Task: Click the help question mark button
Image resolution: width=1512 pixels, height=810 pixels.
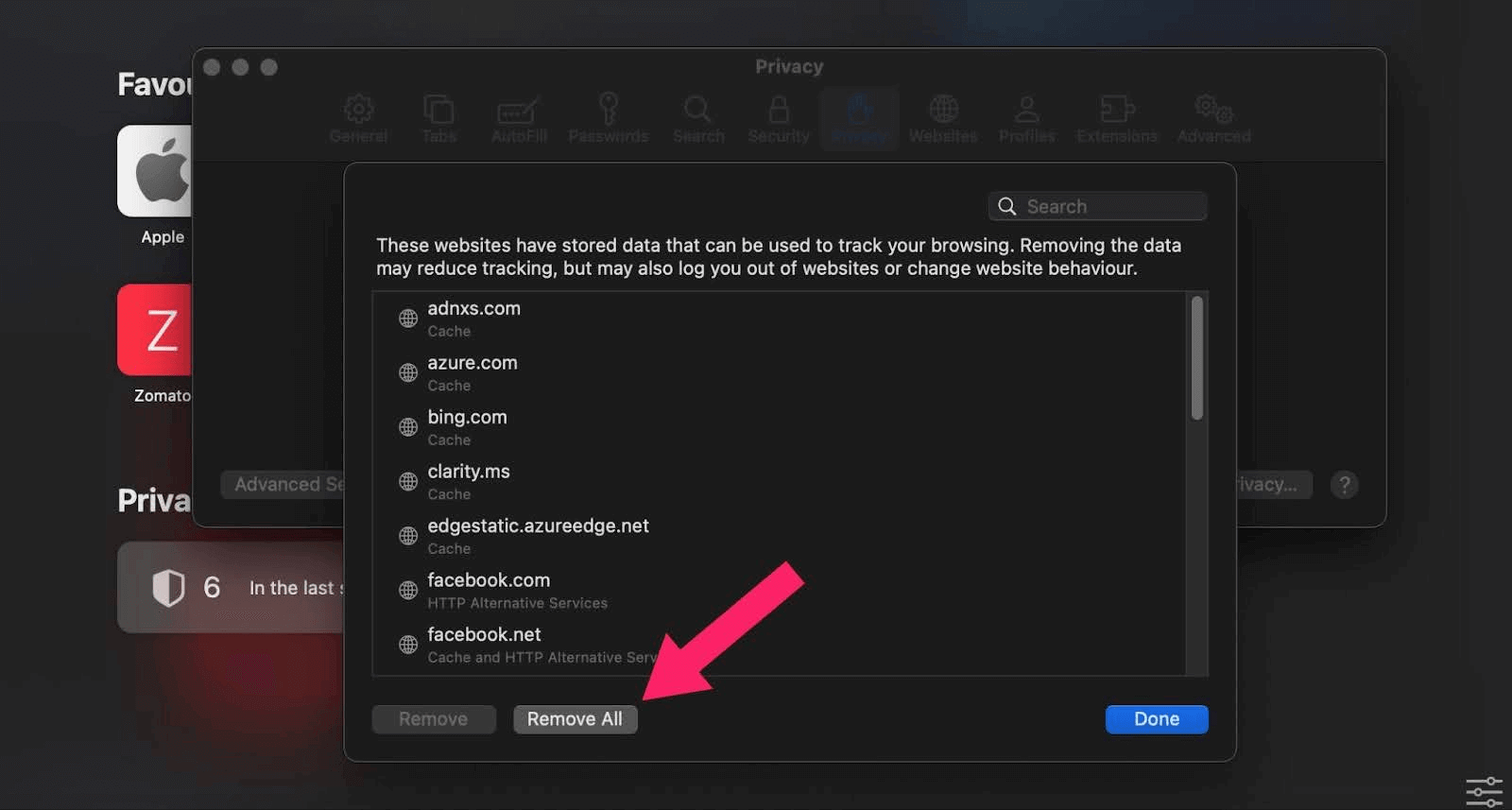Action: [1344, 485]
